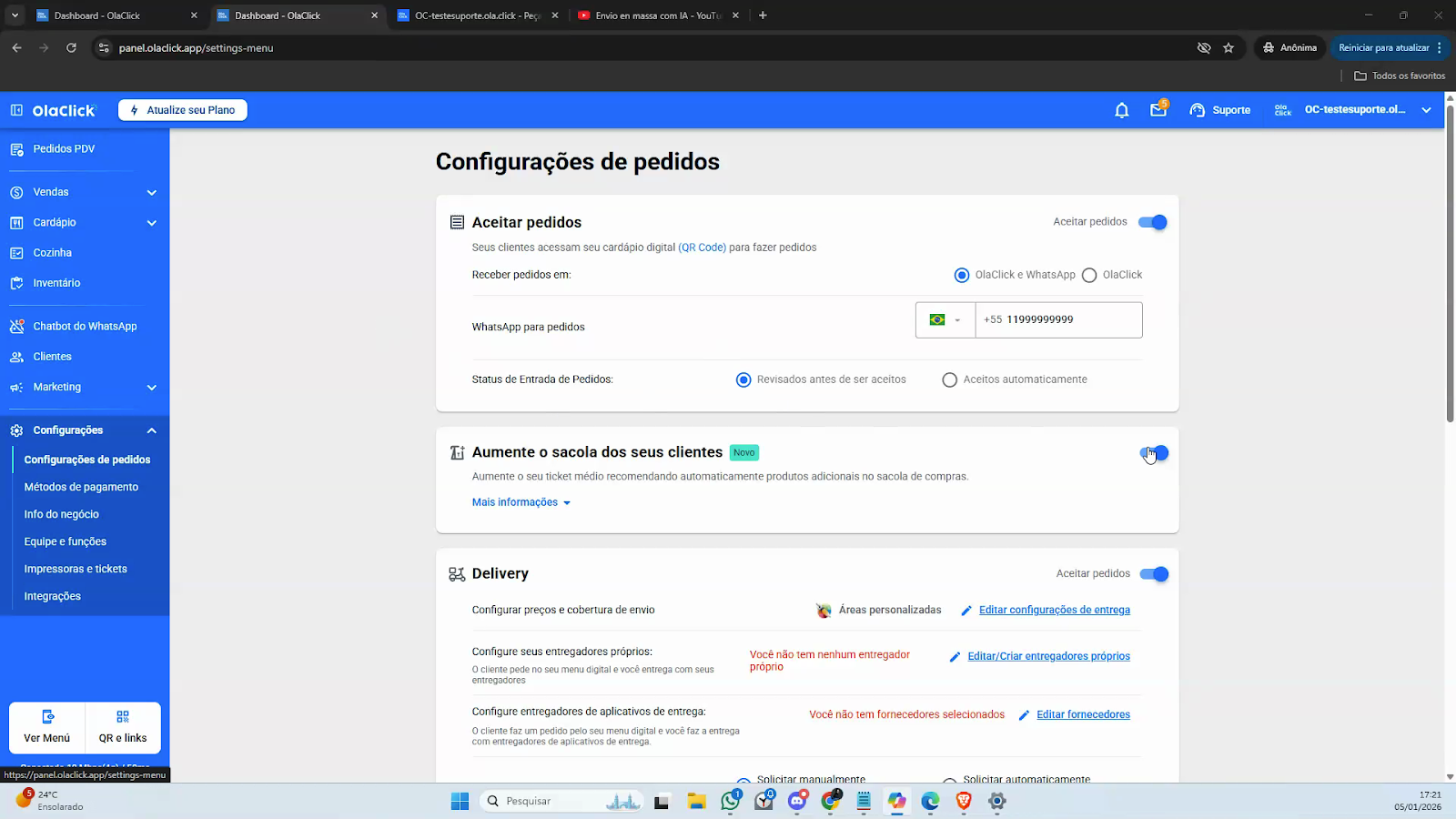Collapse sidebar using icon beside OlaClick logo

[16, 110]
